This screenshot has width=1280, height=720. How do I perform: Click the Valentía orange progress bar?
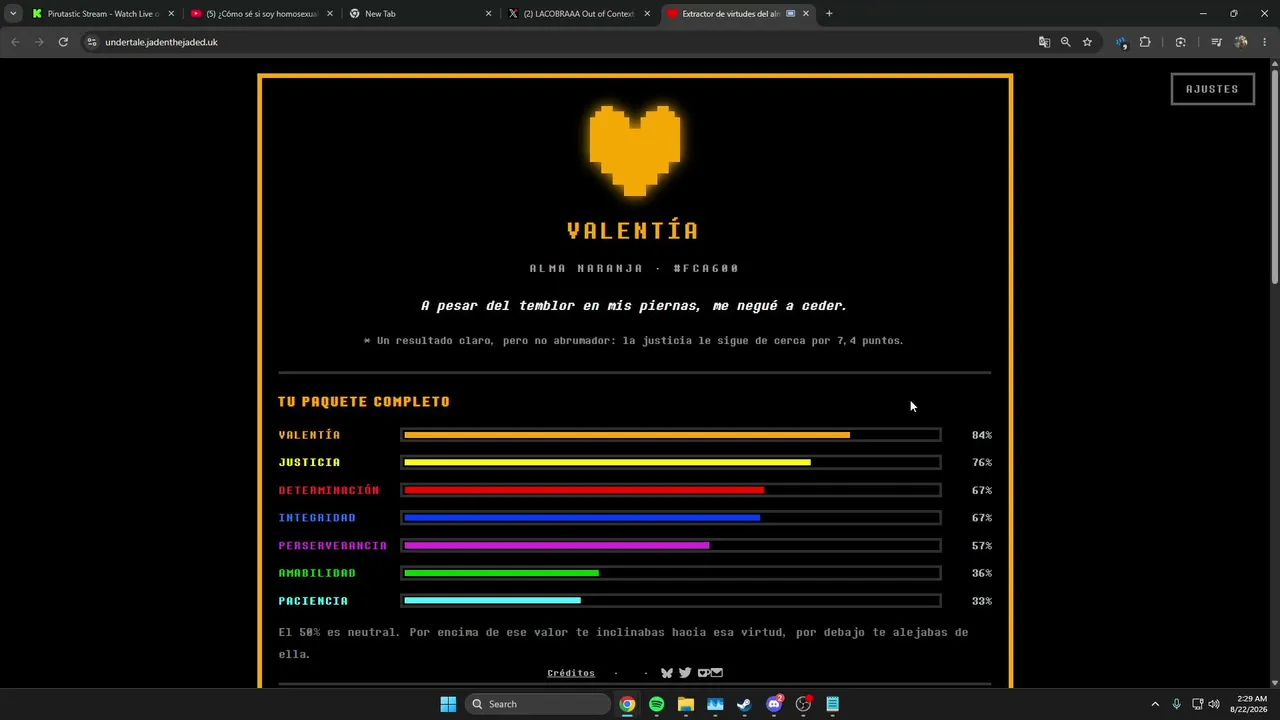(x=671, y=435)
